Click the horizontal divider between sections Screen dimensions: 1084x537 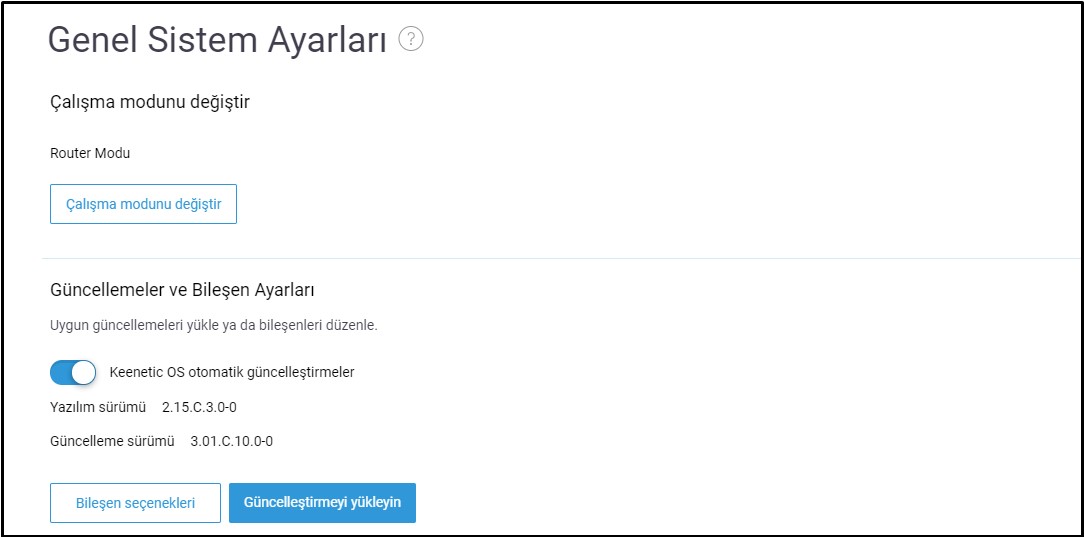point(561,258)
